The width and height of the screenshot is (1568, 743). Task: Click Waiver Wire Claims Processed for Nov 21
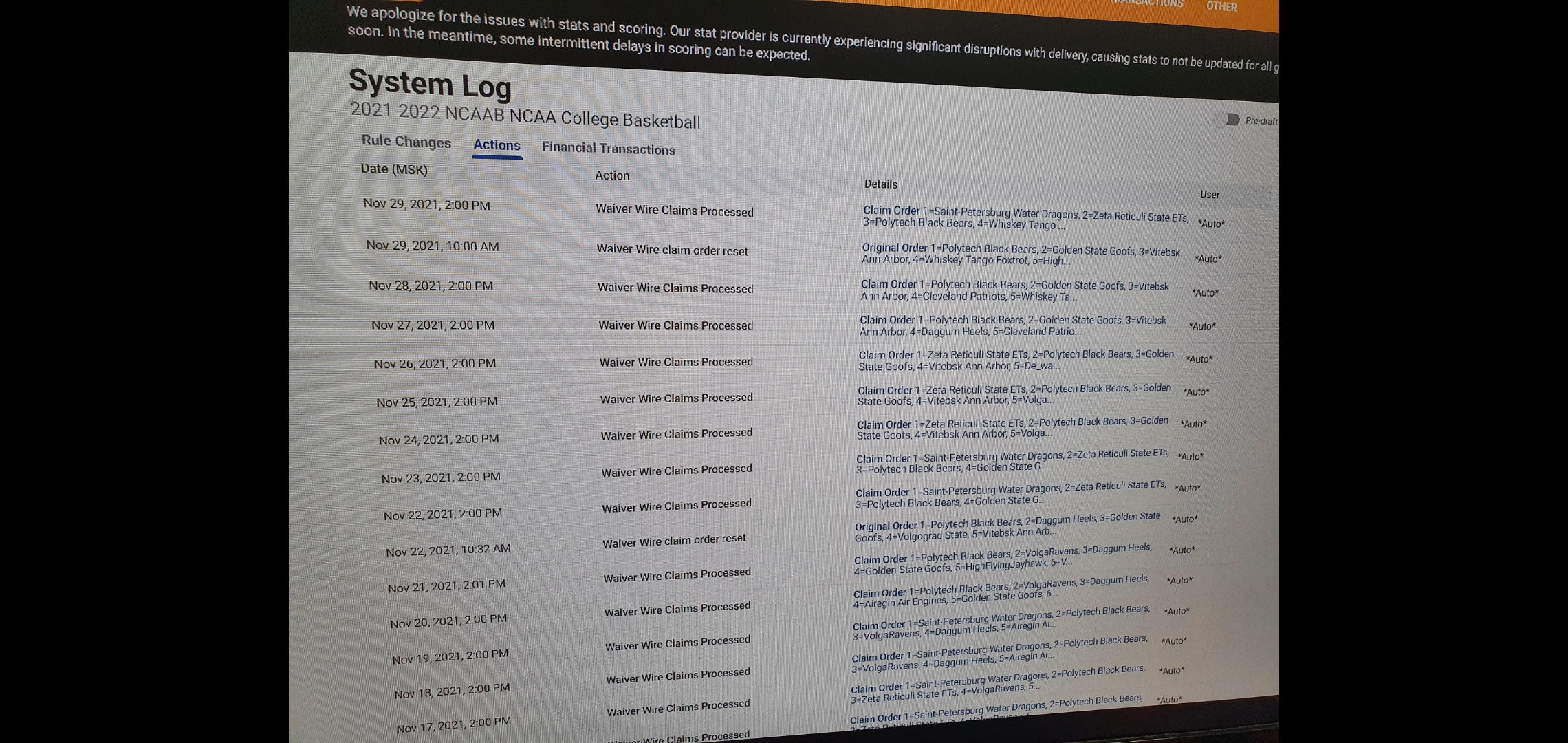pyautogui.click(x=677, y=575)
